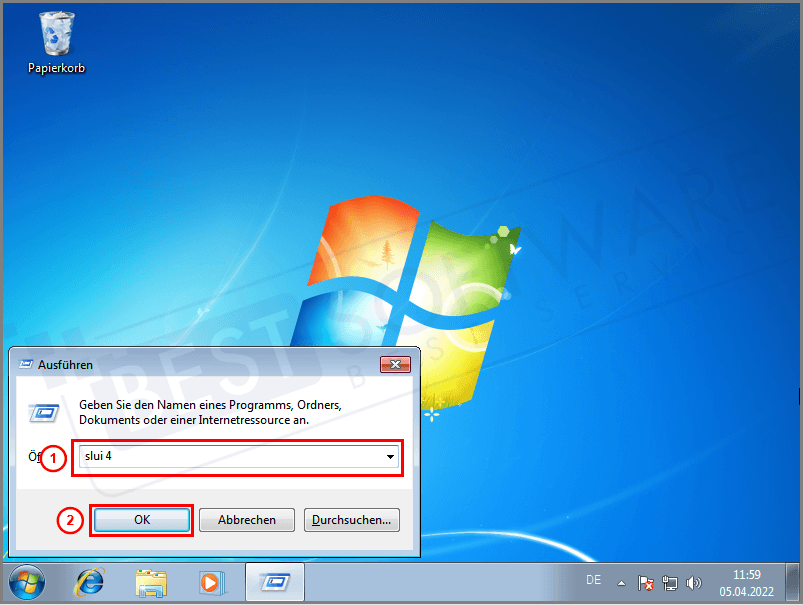Open the Action Center flag in the tray
This screenshot has height=605, width=803.
point(646,581)
